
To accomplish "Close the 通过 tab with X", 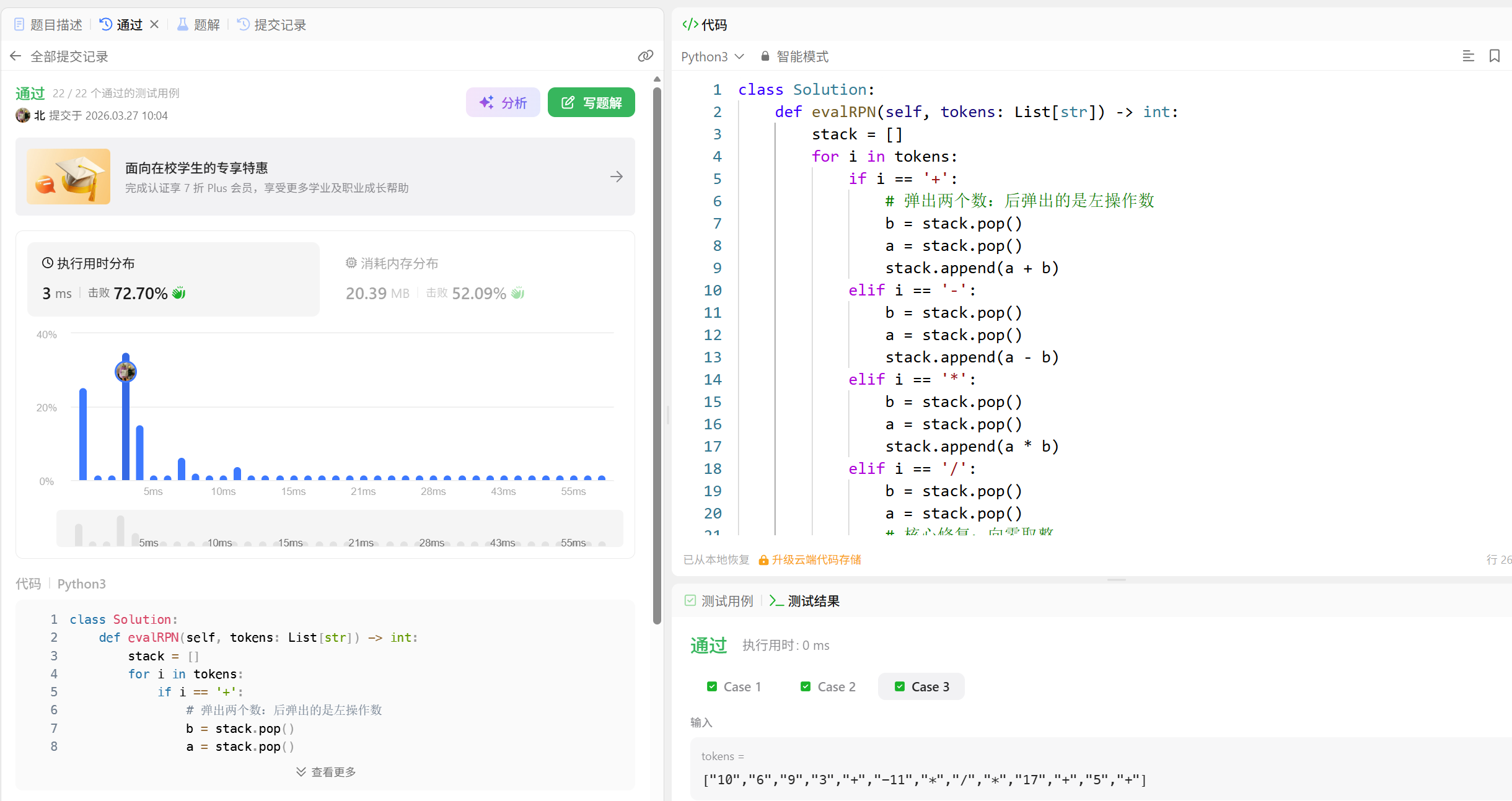I will (154, 24).
